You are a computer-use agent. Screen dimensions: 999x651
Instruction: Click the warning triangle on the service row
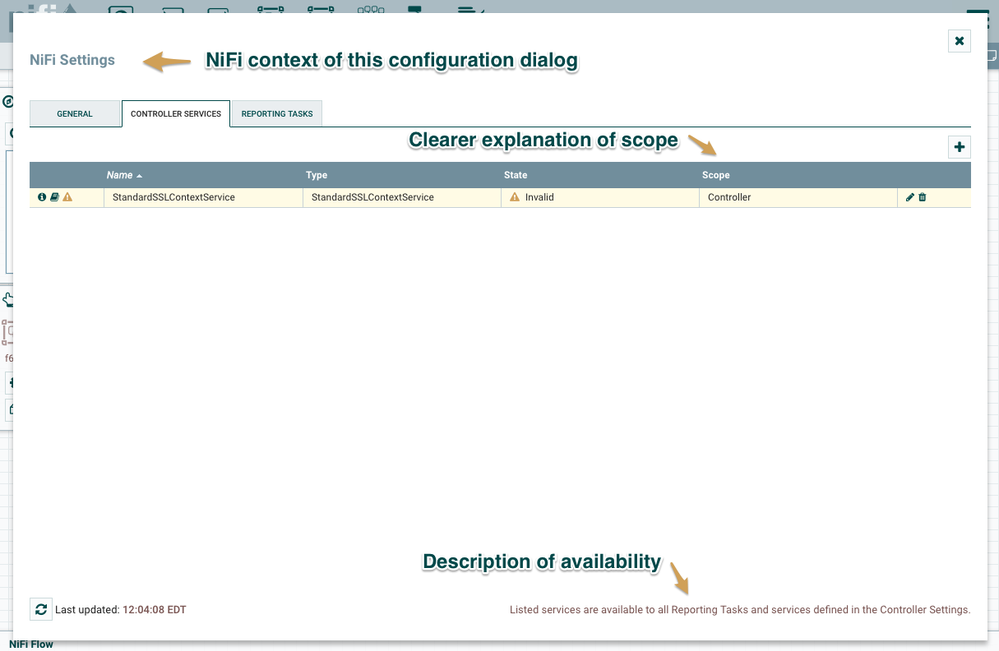pyautogui.click(x=63, y=197)
